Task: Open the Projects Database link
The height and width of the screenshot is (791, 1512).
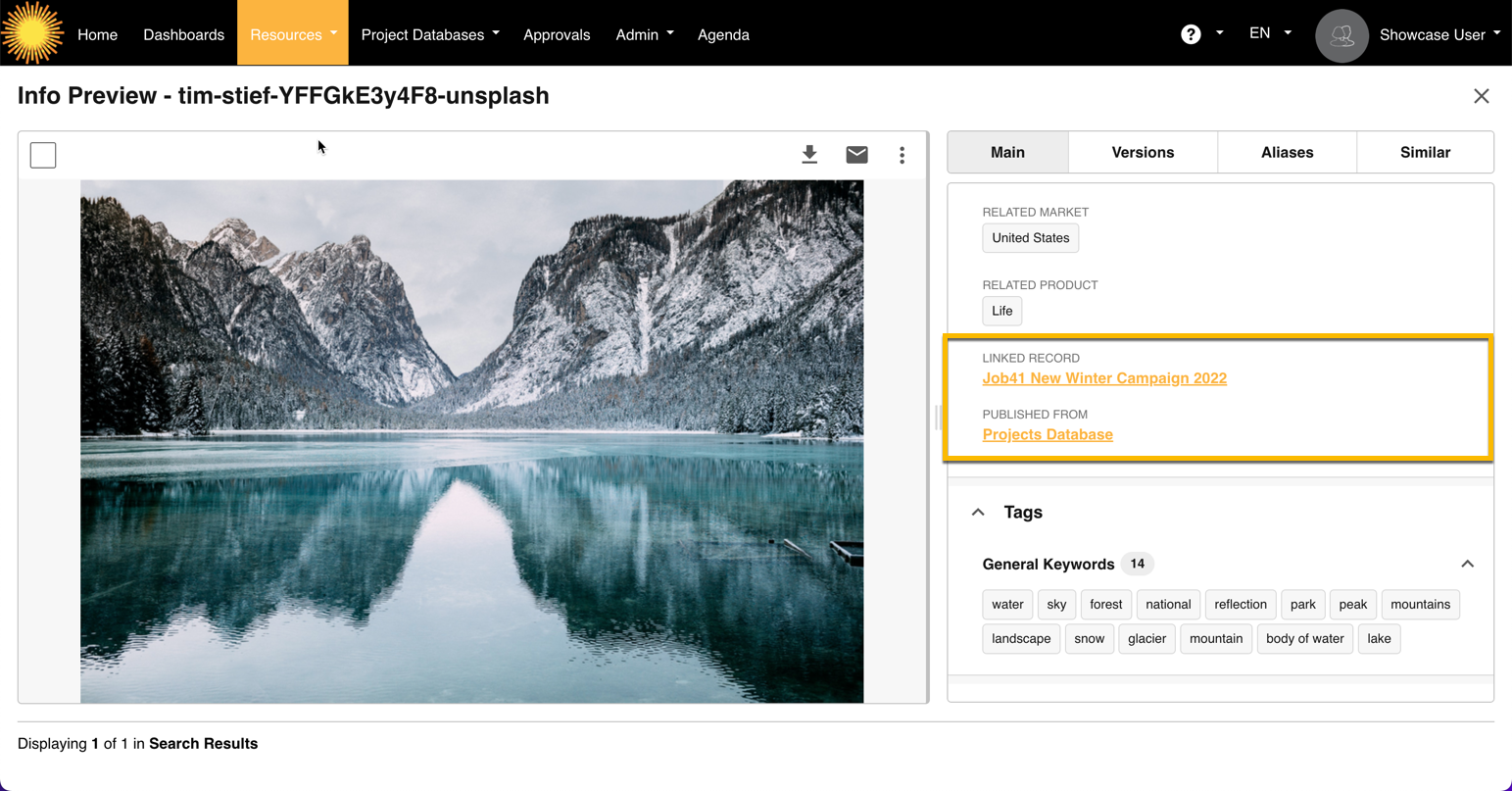Action: [1048, 434]
